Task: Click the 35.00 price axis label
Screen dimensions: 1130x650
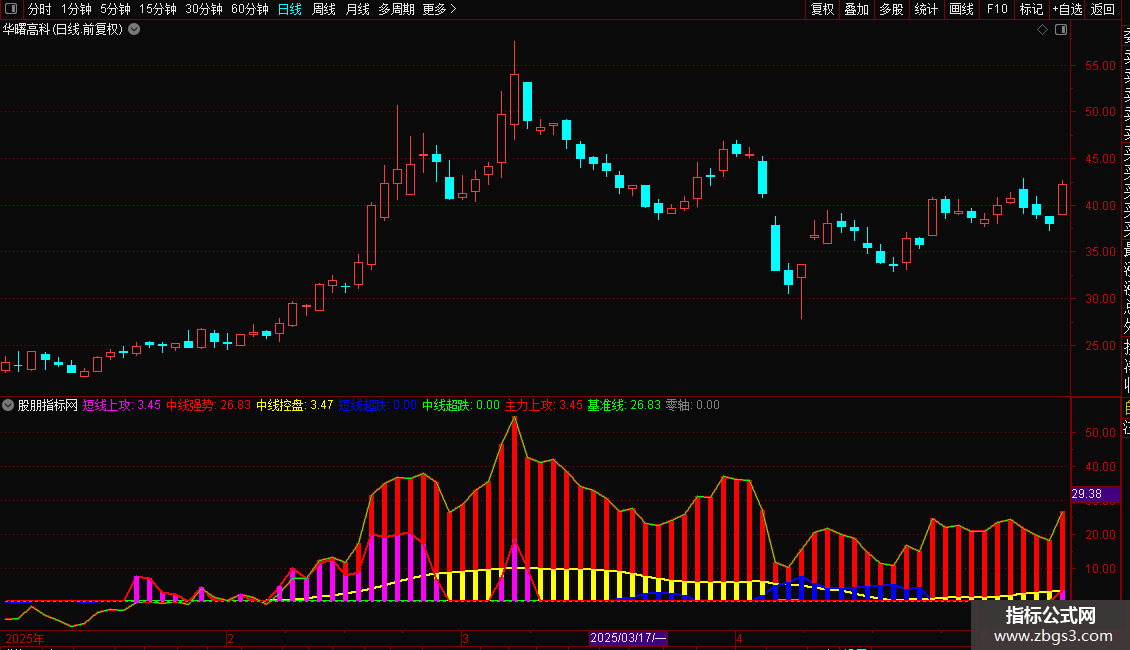Action: tap(1100, 251)
